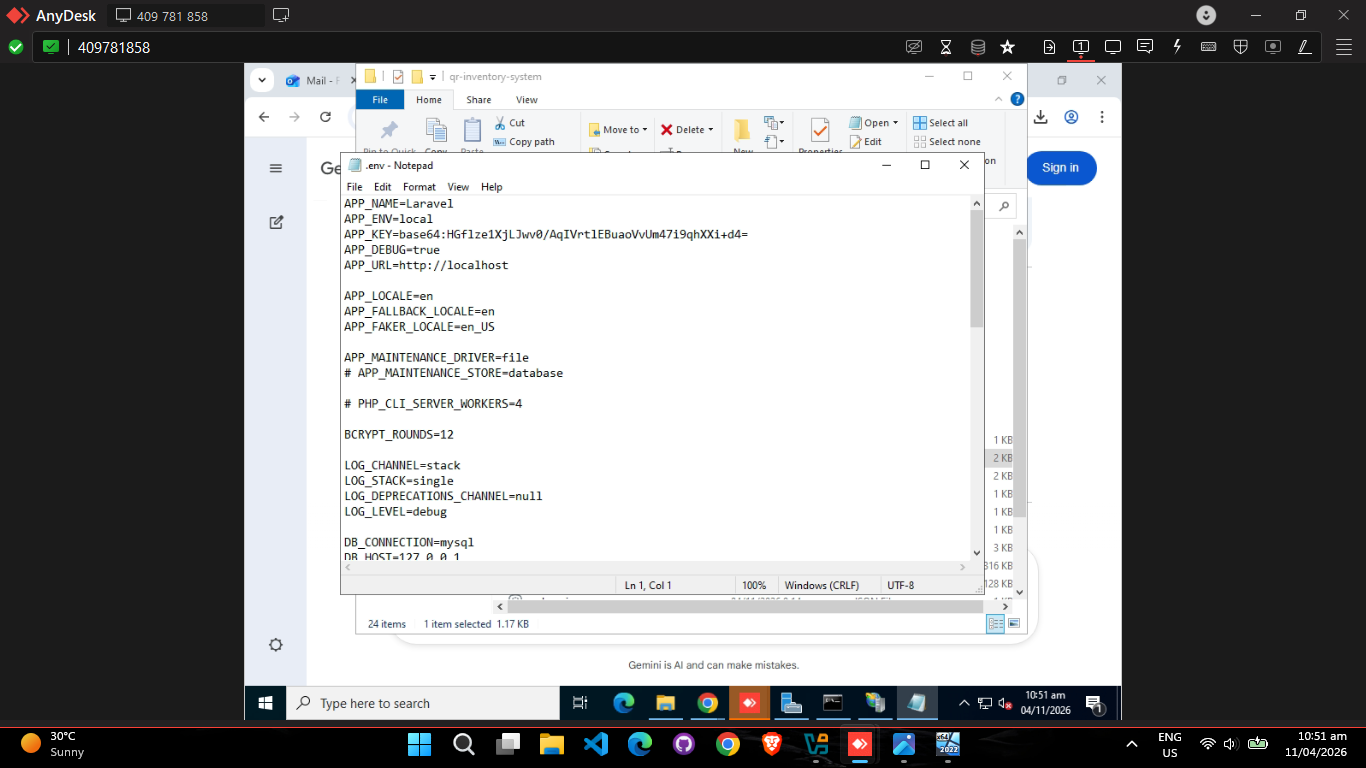The height and width of the screenshot is (768, 1366).
Task: Click the blue Sign in button
Action: [1061, 168]
